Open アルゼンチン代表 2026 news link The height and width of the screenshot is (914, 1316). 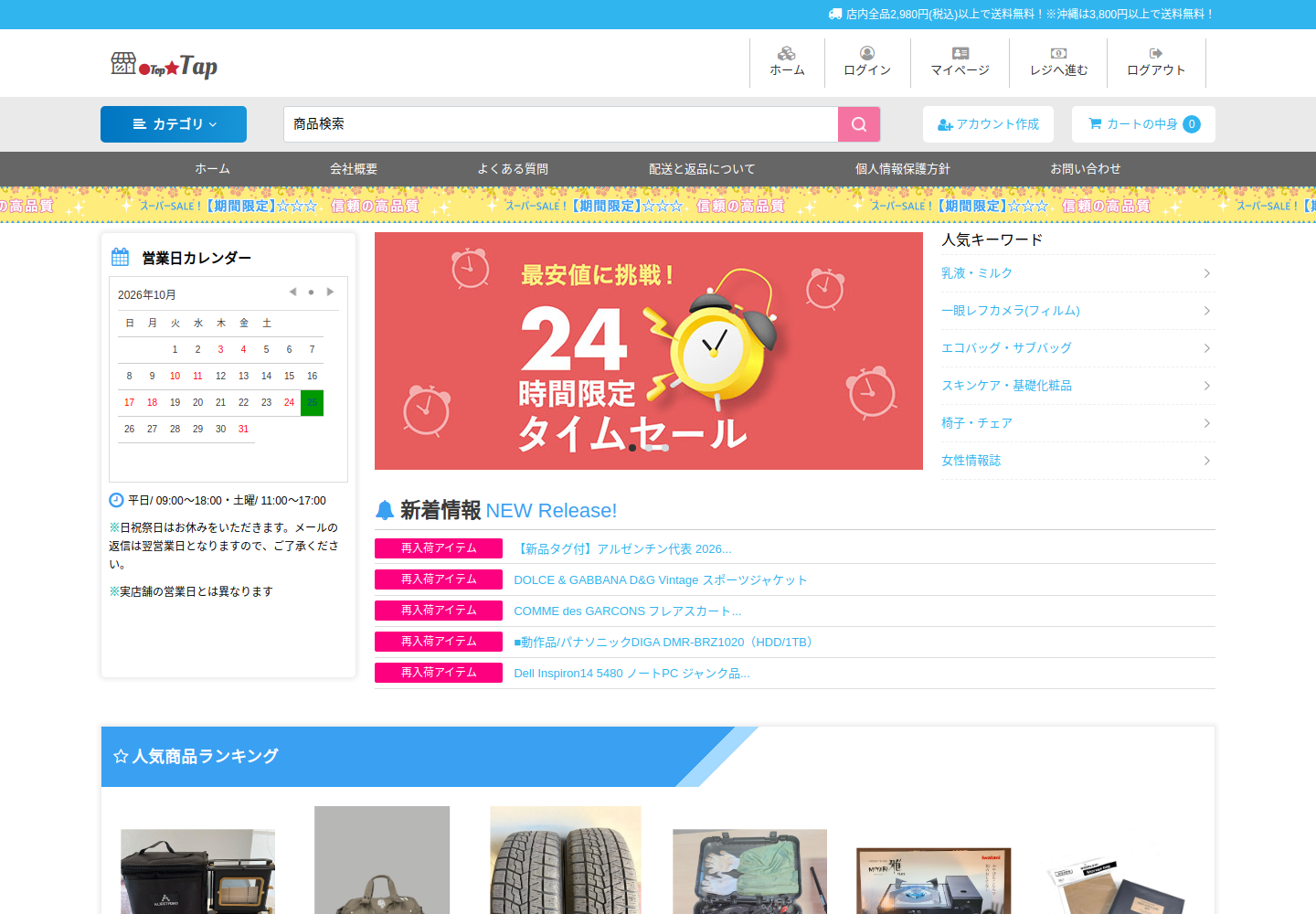point(622,549)
